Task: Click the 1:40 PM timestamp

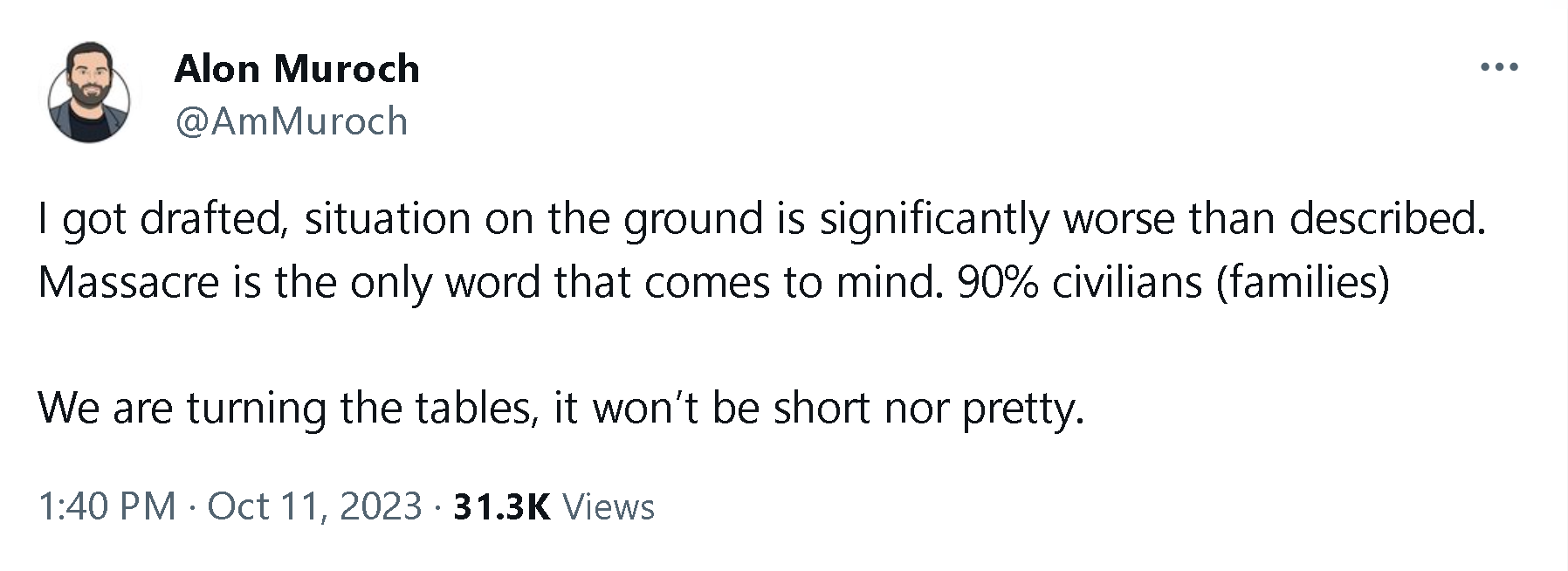Action: pyautogui.click(x=107, y=506)
